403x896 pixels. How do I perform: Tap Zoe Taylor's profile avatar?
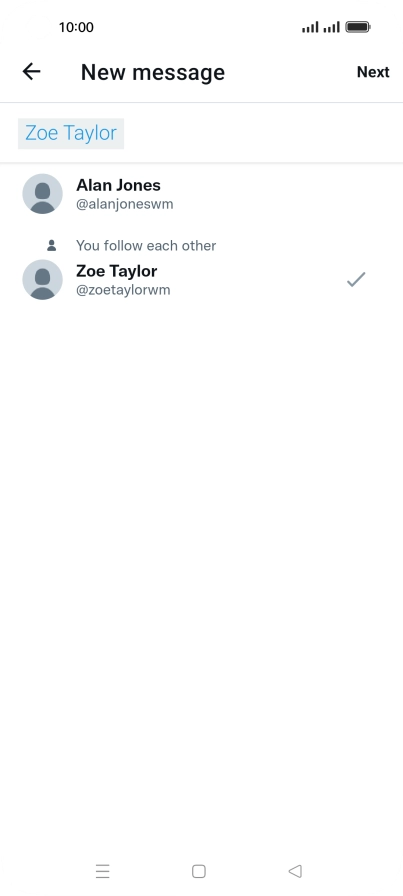coord(42,279)
